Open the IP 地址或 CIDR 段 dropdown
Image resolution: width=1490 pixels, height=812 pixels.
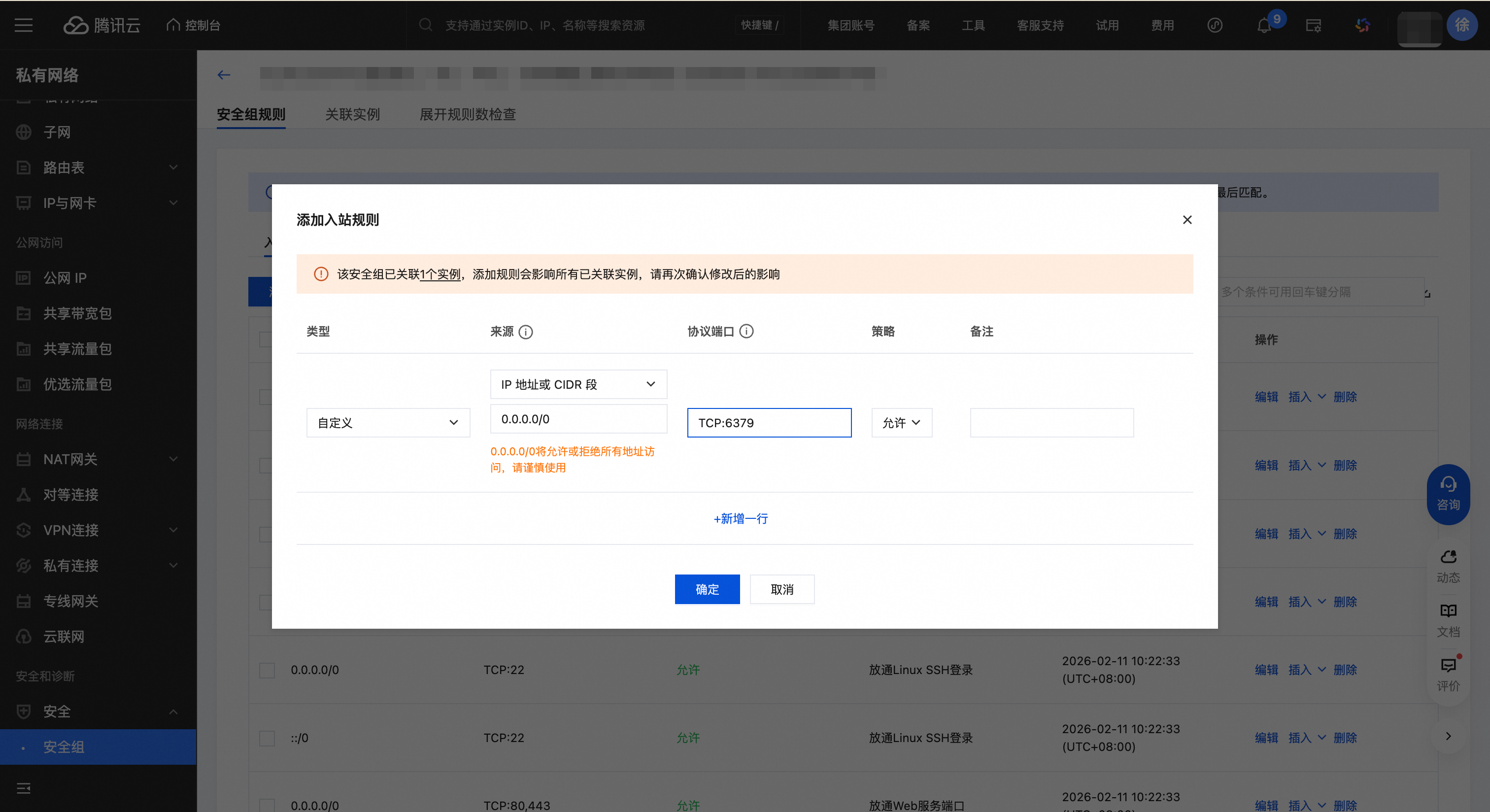click(x=578, y=385)
